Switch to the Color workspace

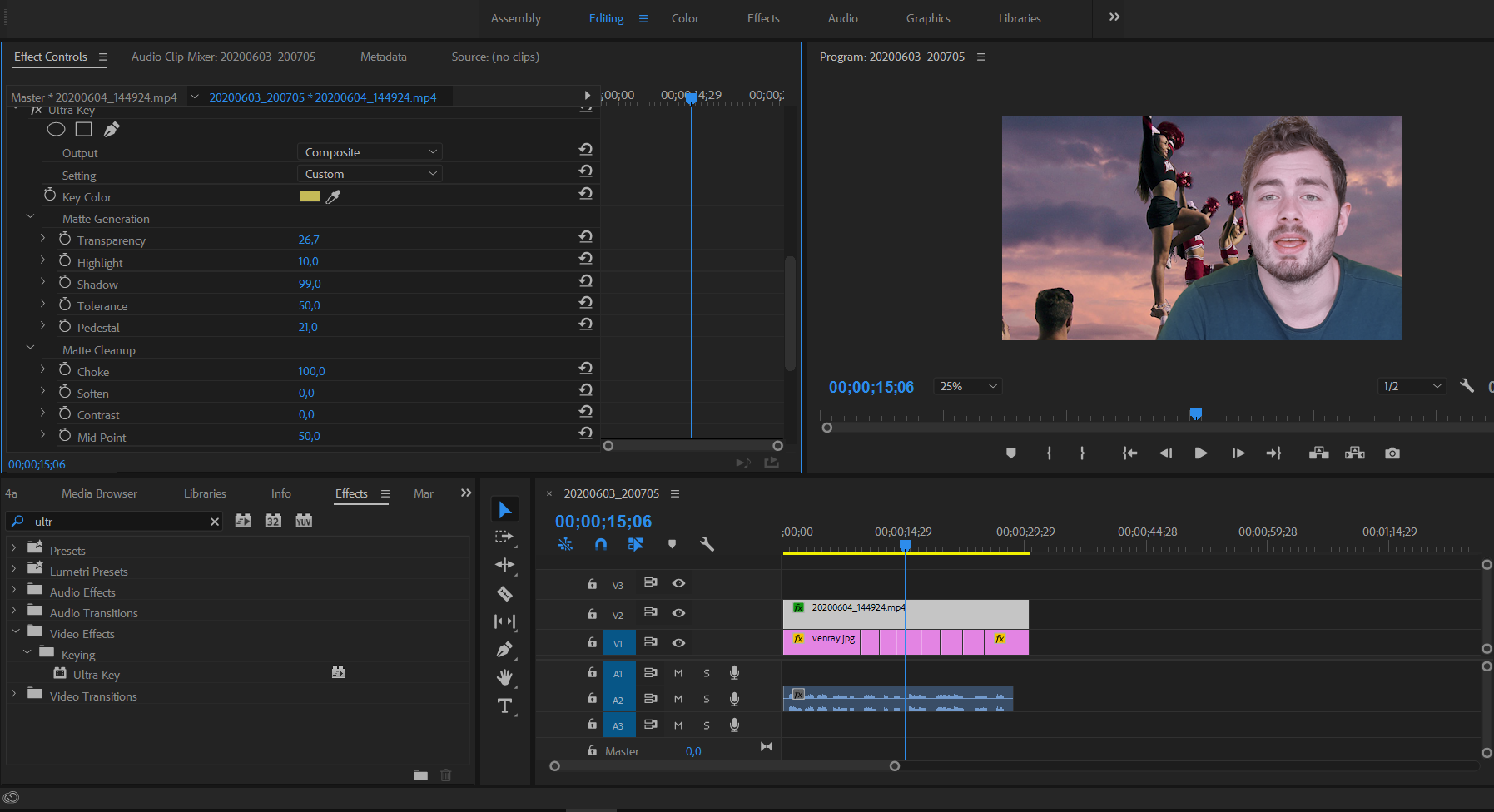coord(685,18)
